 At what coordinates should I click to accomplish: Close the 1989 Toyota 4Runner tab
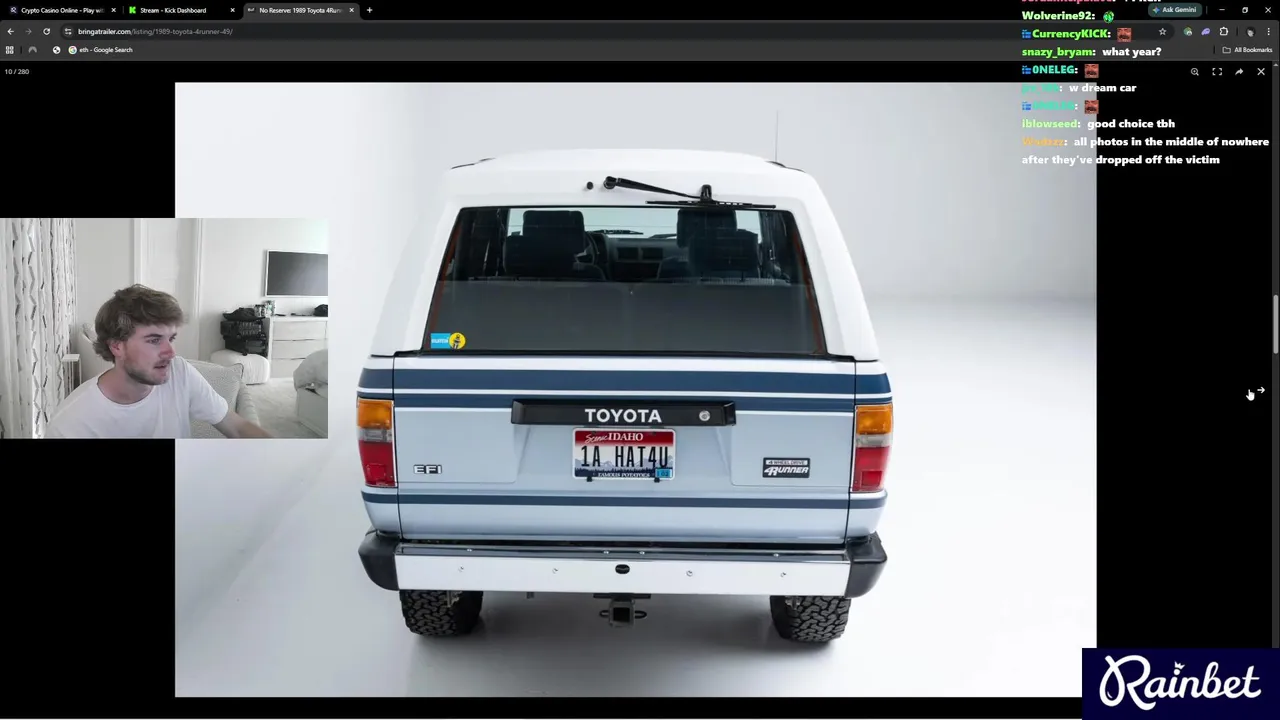pyautogui.click(x=351, y=10)
